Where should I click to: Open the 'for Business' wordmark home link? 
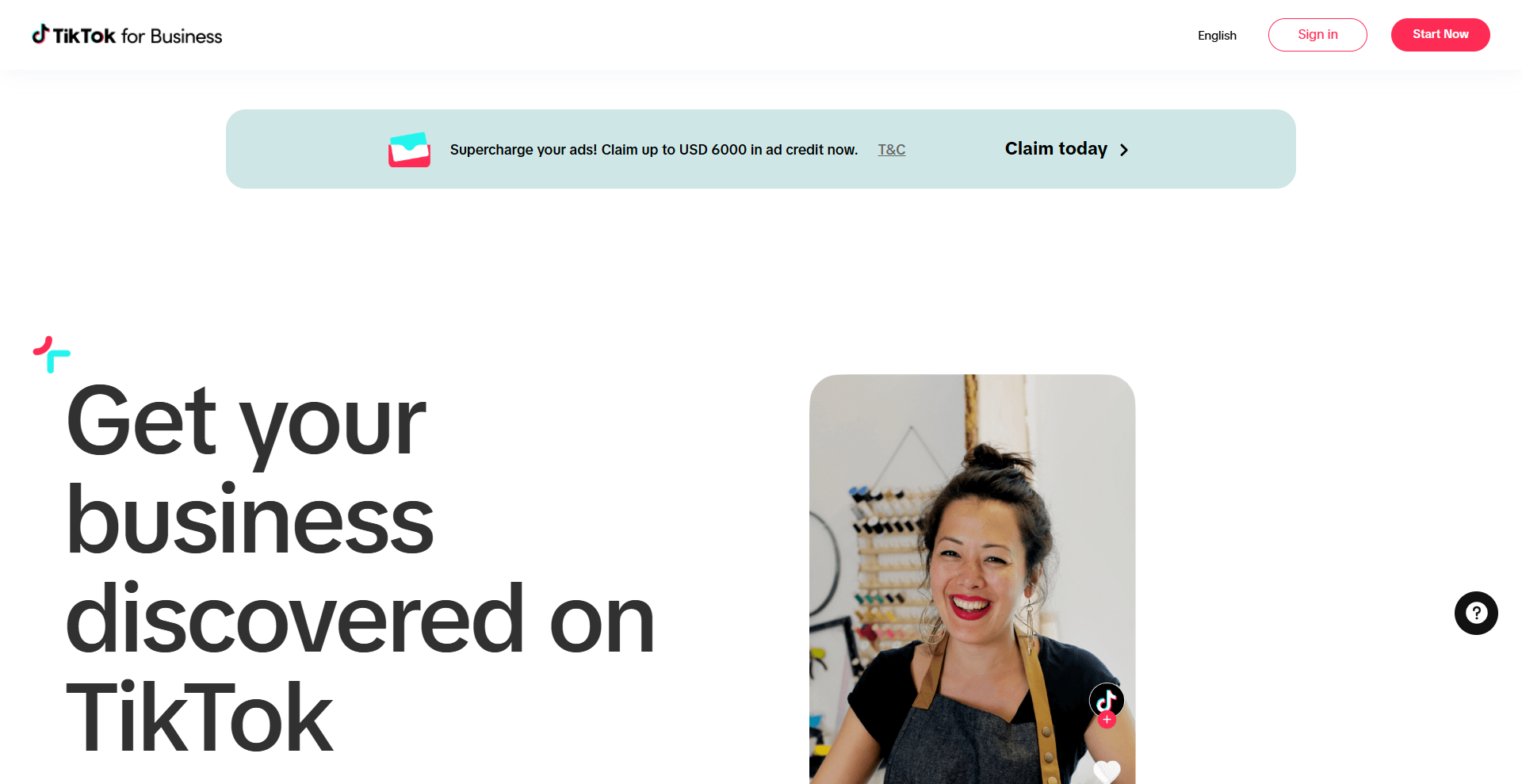[x=171, y=36]
